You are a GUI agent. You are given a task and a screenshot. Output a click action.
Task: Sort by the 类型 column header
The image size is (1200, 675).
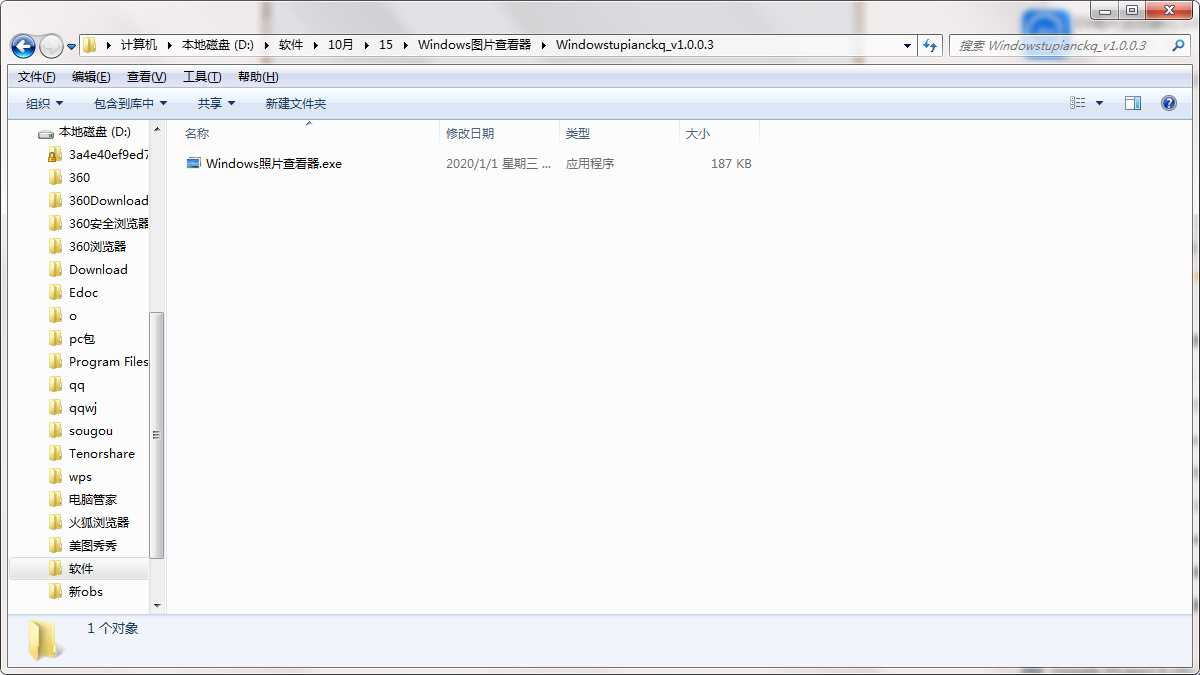coord(620,133)
